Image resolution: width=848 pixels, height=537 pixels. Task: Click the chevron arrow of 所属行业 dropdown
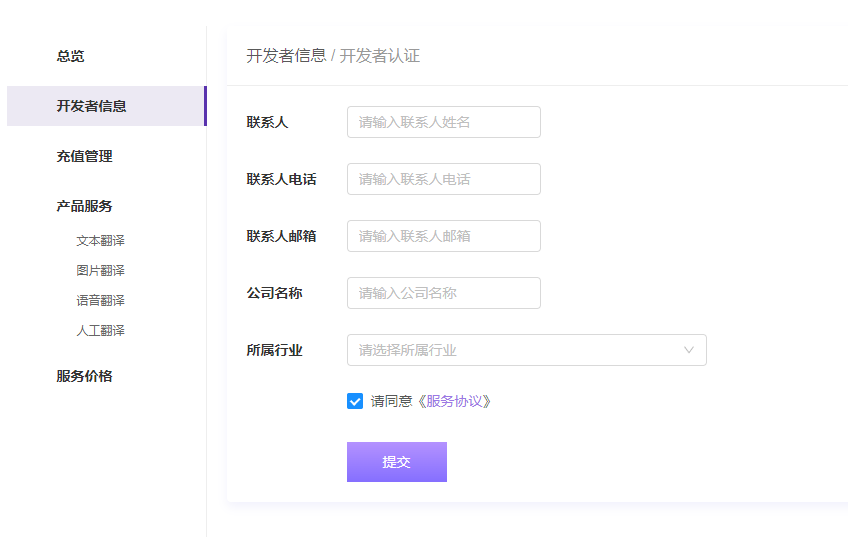tap(689, 350)
